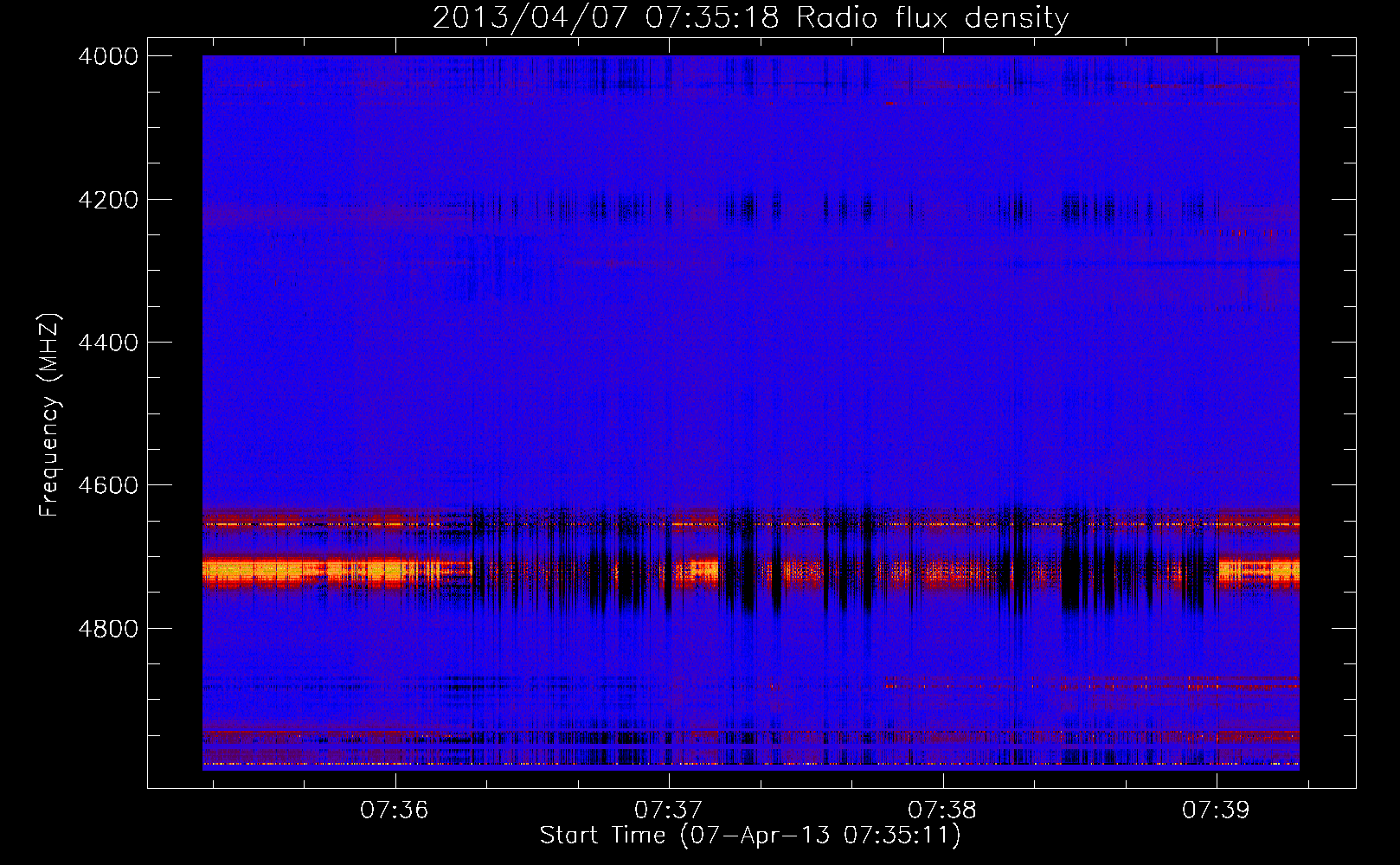
Task: Click the plot title '2013/04/07 07:35:18 Radio flux density'
Action: (750, 17)
